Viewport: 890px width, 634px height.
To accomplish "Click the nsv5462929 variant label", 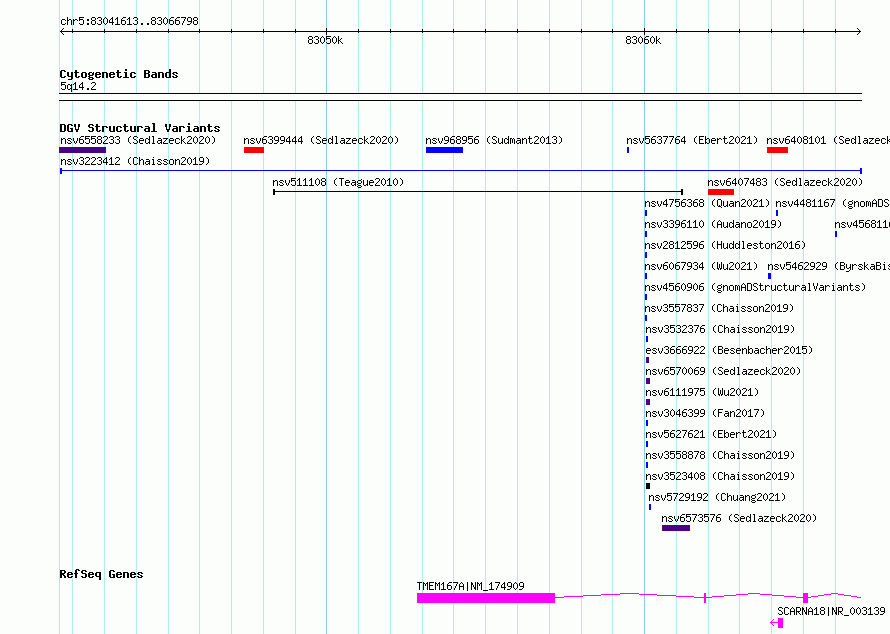I will coord(828,266).
